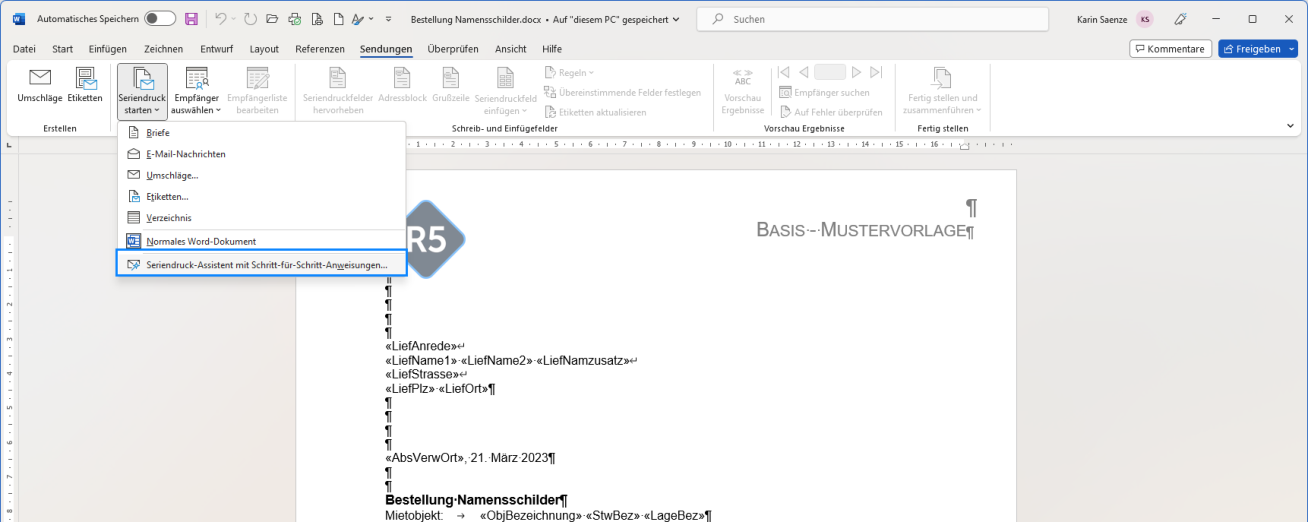This screenshot has height=522, width=1308.
Task: Switch to the Entwurf tab
Action: pyautogui.click(x=217, y=49)
